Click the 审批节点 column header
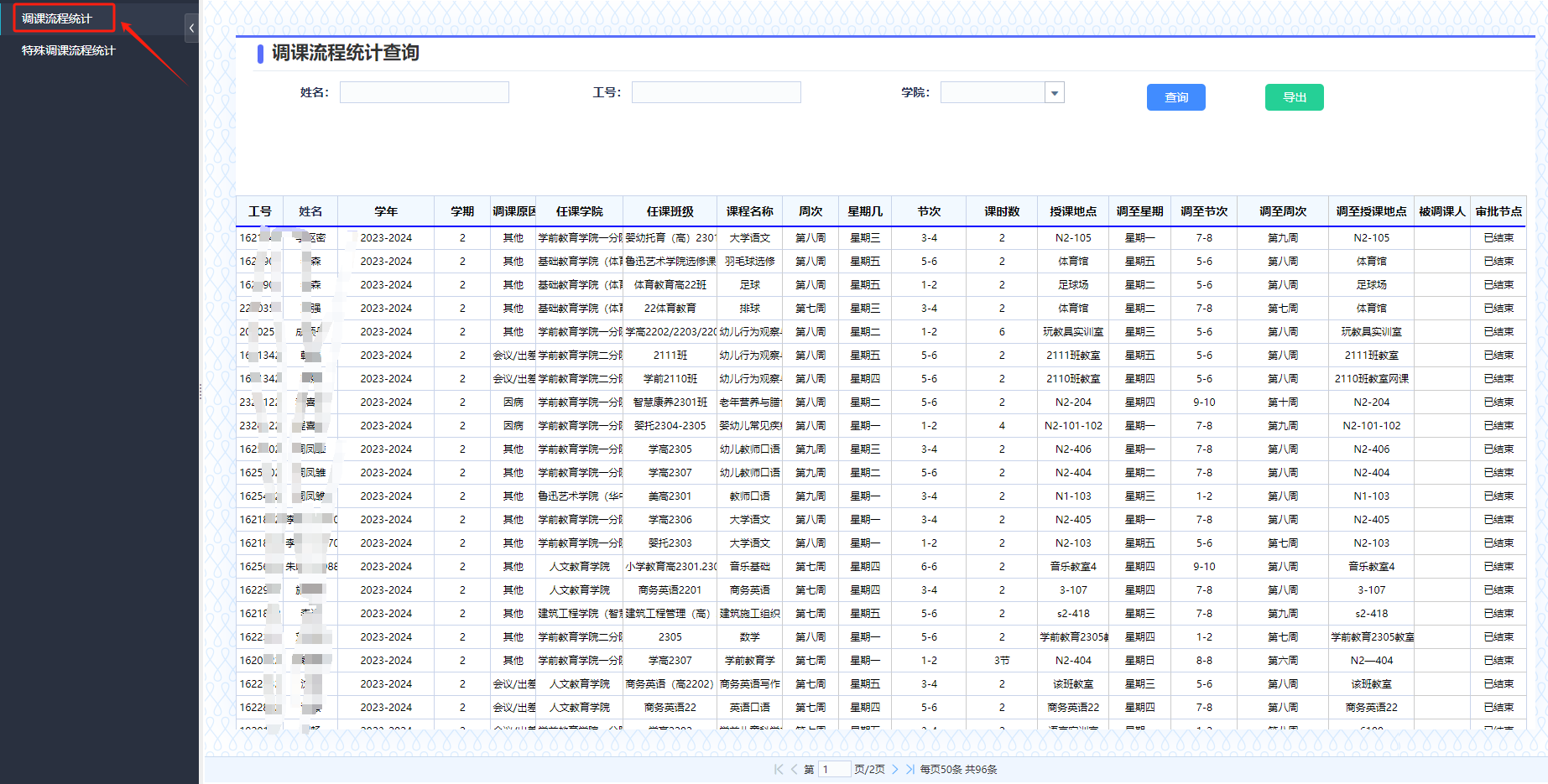 [x=1498, y=211]
